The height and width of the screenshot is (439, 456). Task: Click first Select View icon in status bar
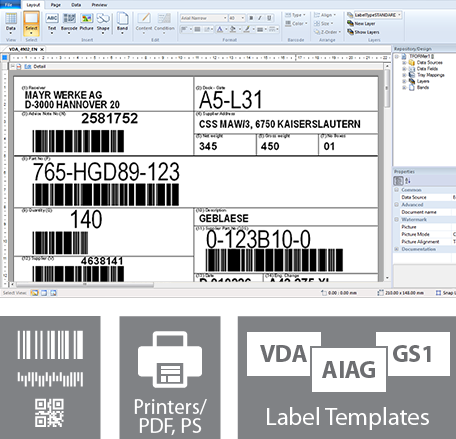point(34,293)
